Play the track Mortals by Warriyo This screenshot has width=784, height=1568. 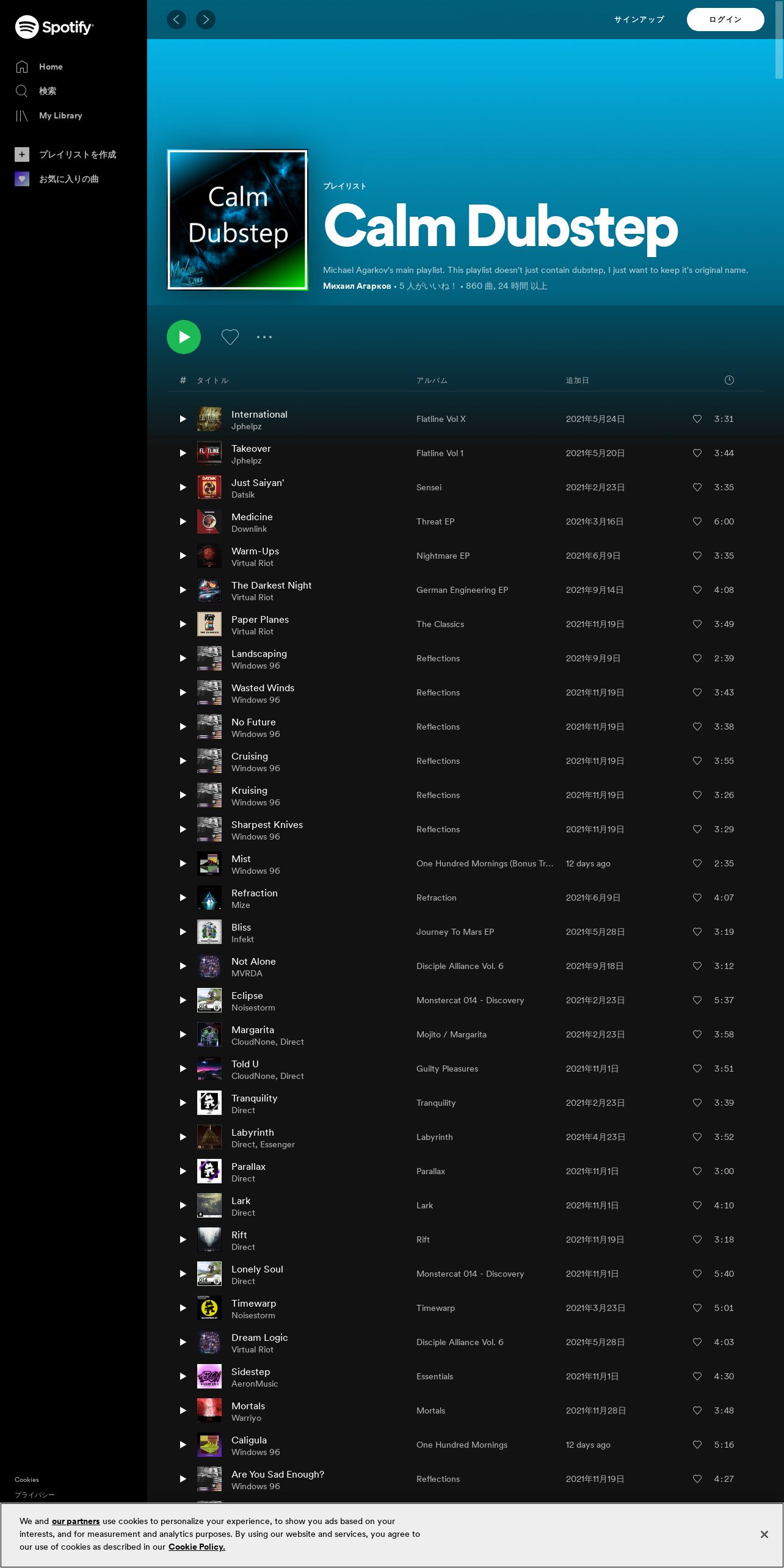pos(183,1410)
